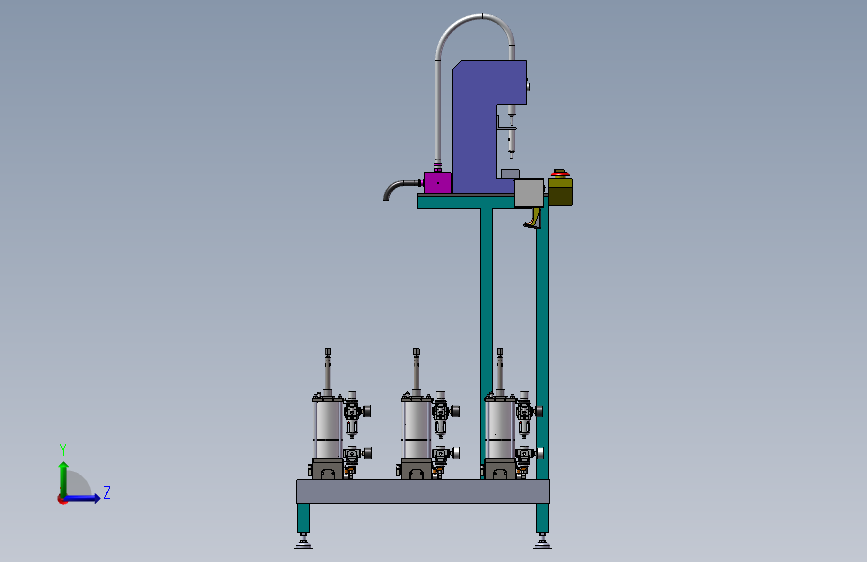Screen dimensions: 867x562
Task: Select the dark mounting block under middle cylinder
Action: pos(416,469)
